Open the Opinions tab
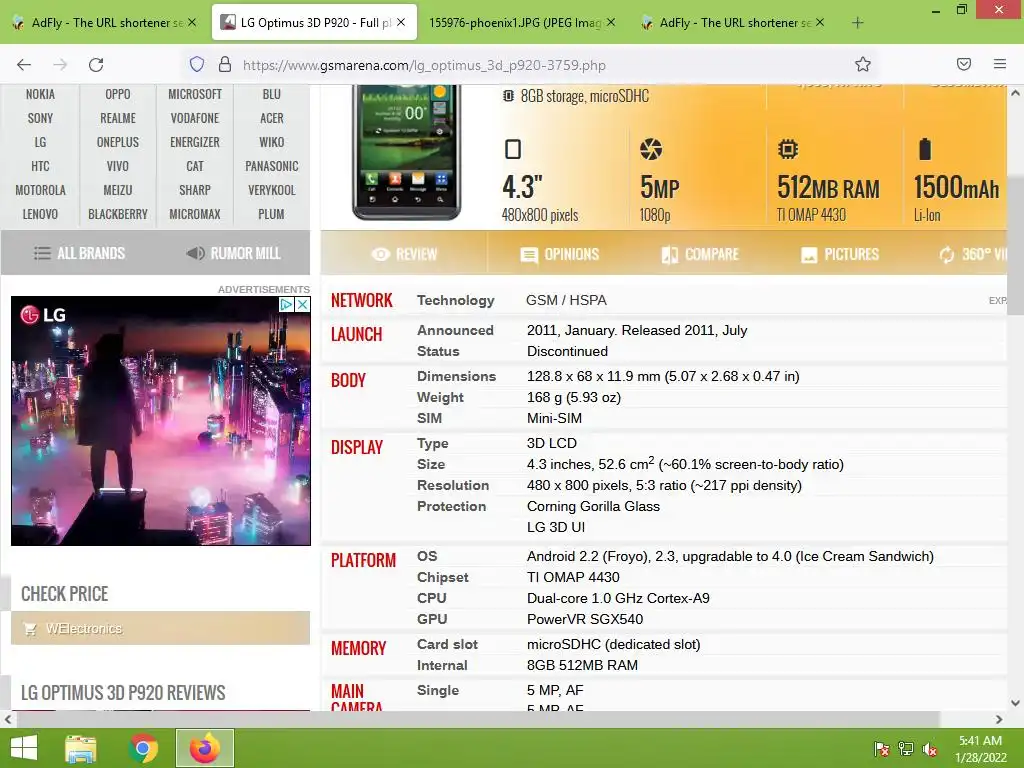 point(560,254)
